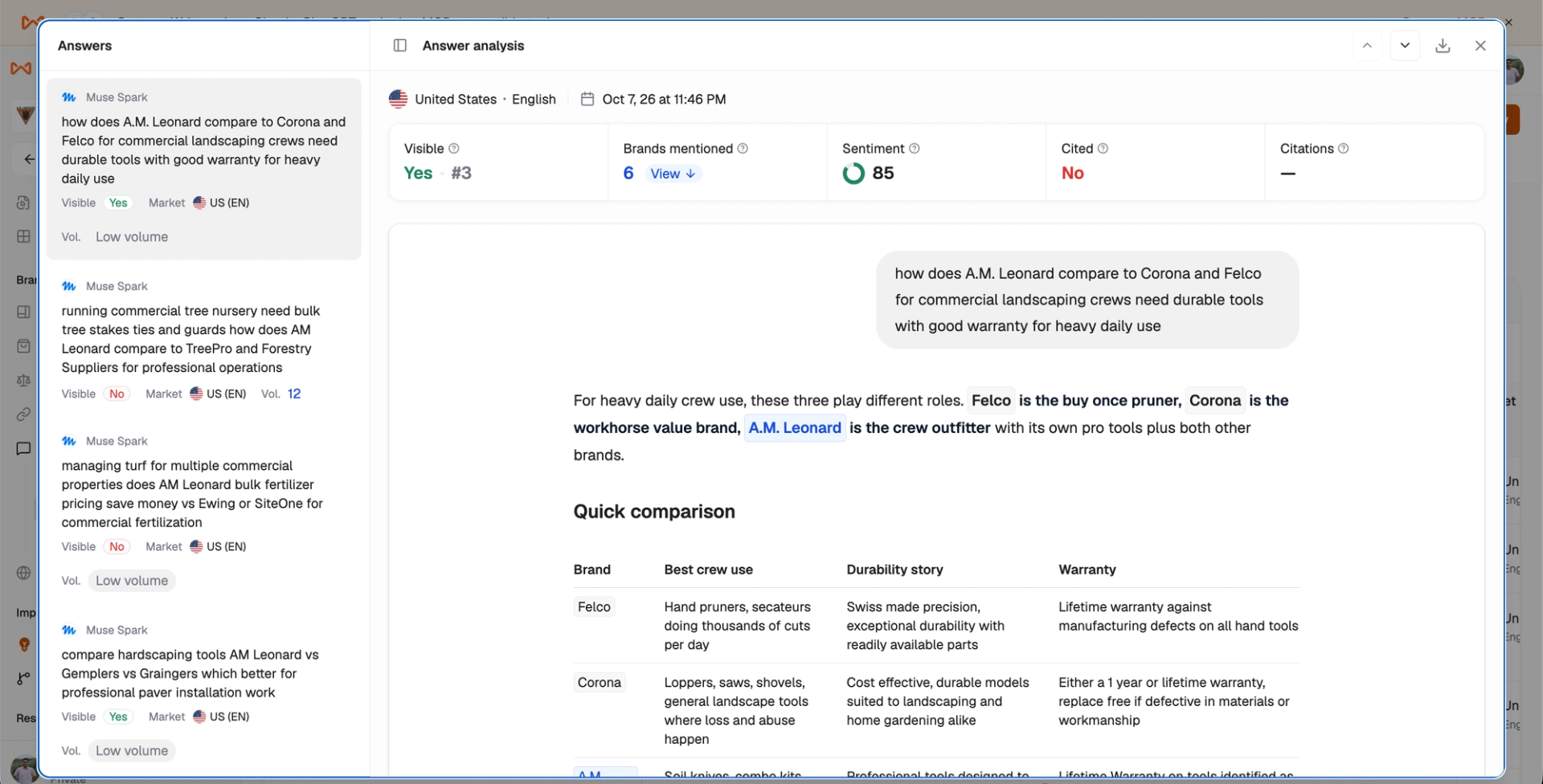The image size is (1543, 784).
Task: Open the Cited help icon
Action: pos(1103,149)
